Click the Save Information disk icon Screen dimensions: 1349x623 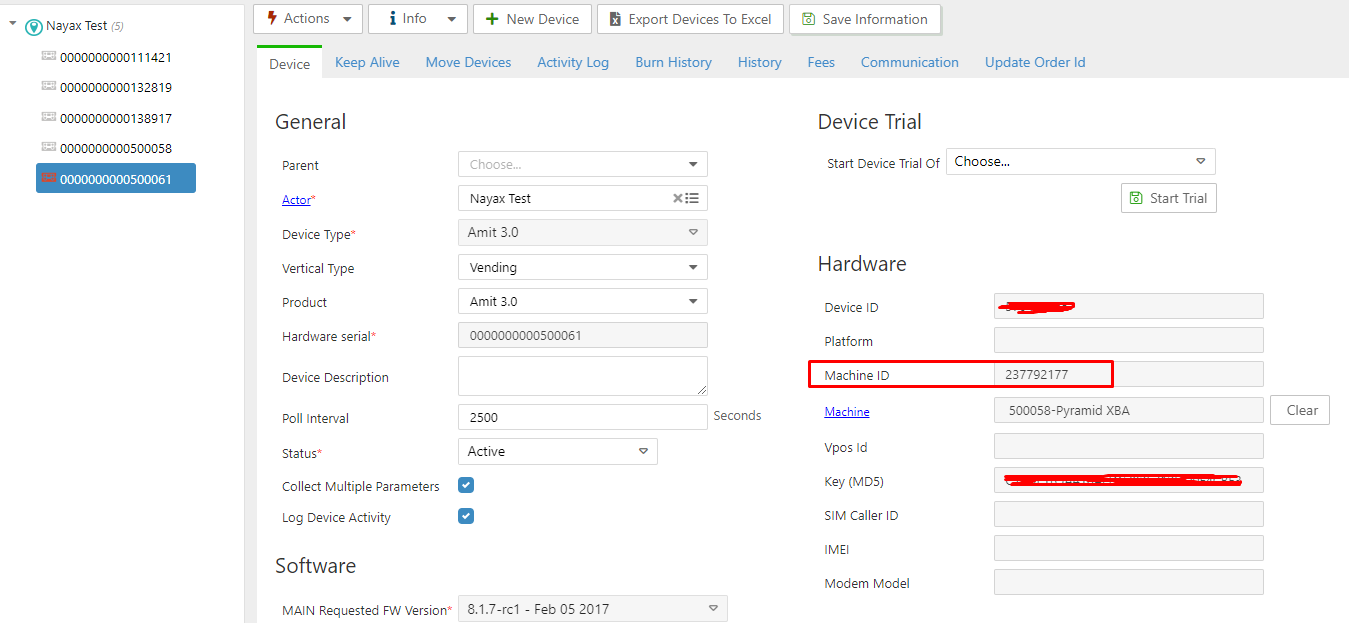pyautogui.click(x=808, y=19)
